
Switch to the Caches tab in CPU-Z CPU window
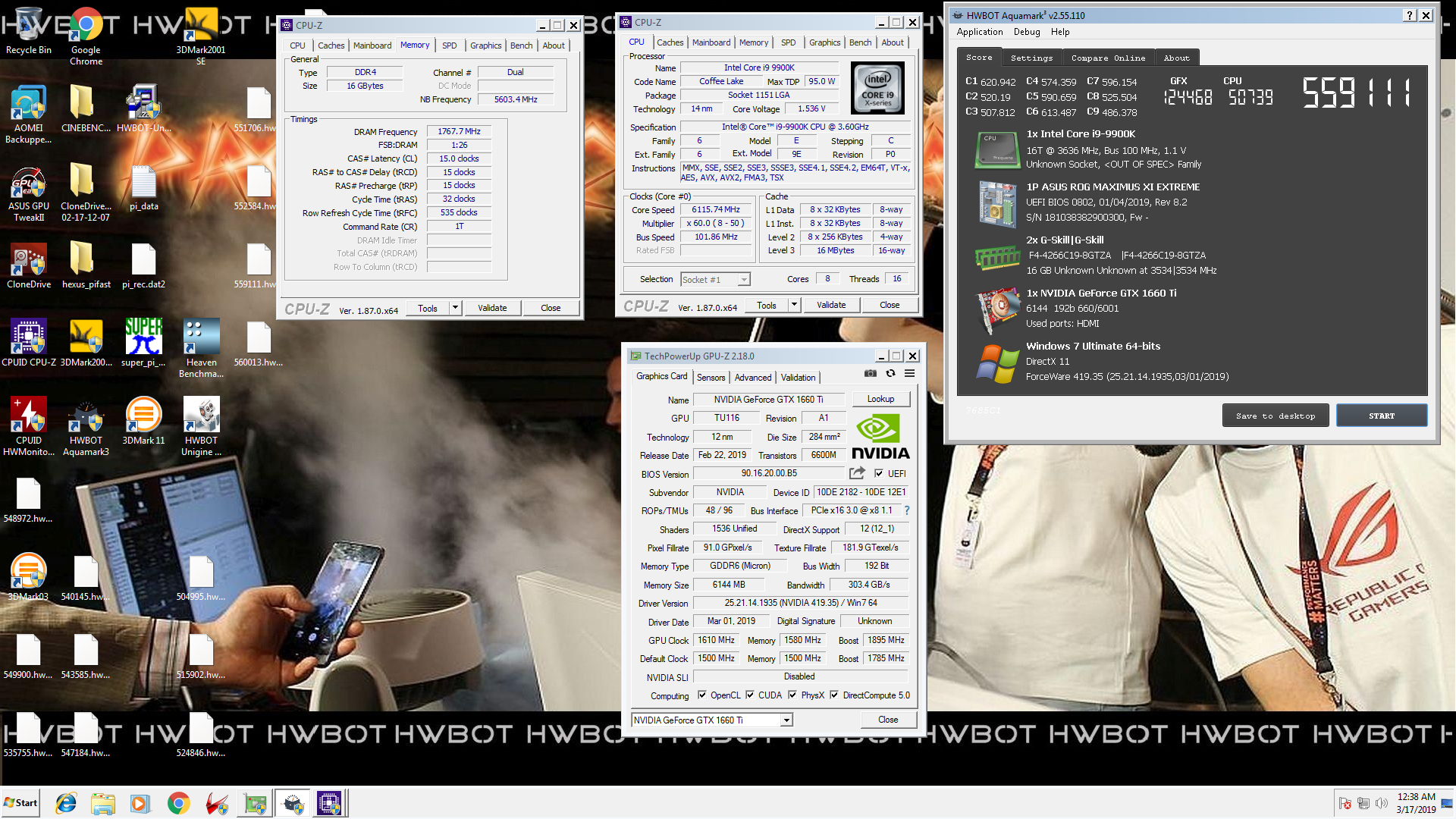670,42
